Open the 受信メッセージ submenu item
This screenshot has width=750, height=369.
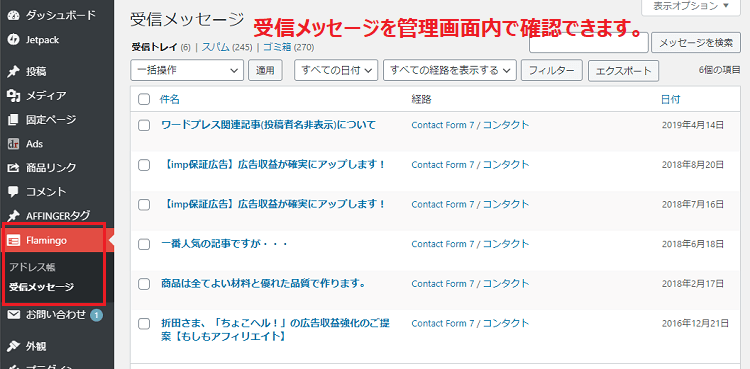(42, 287)
